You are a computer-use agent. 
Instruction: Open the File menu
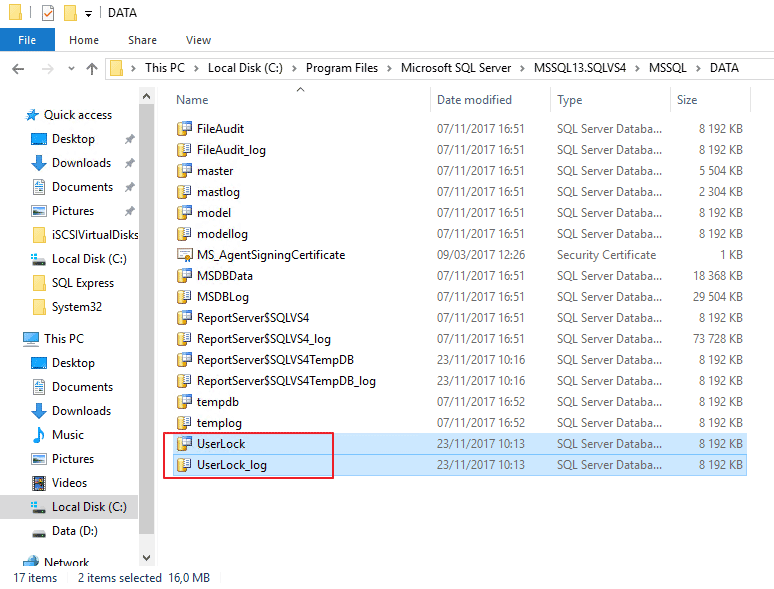pyautogui.click(x=27, y=40)
